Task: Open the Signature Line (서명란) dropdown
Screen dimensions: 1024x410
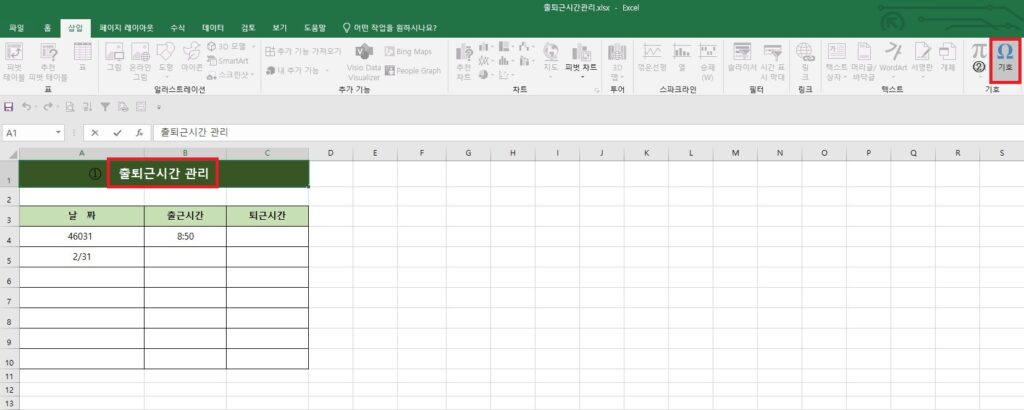Action: coord(922,77)
